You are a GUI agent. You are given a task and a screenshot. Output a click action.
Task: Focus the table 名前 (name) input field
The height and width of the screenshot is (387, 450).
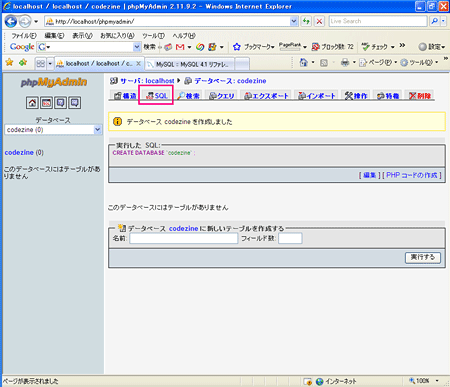tap(184, 238)
